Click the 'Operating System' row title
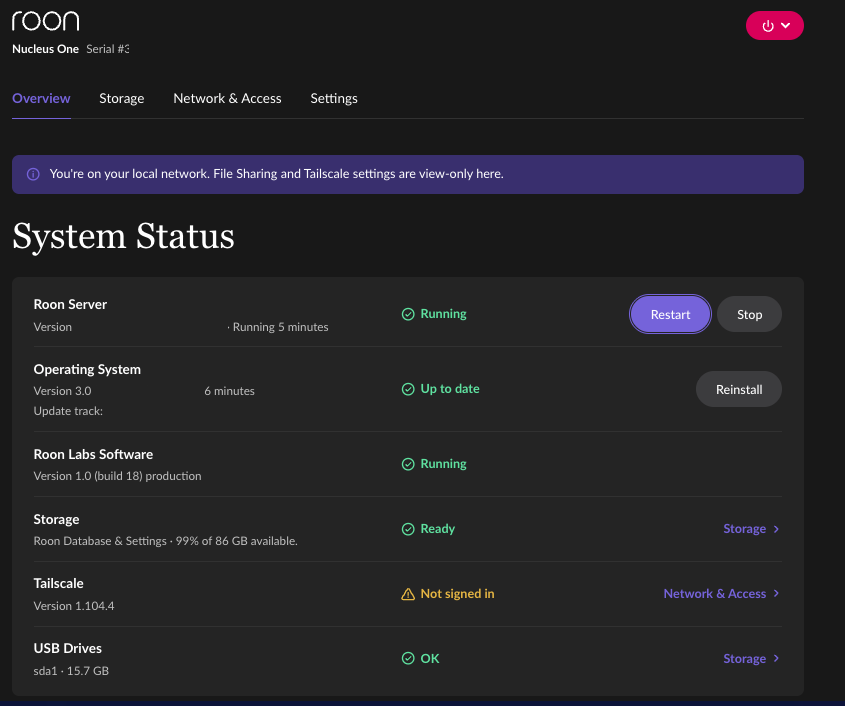Viewport: 845px width, 706px height. coord(87,370)
